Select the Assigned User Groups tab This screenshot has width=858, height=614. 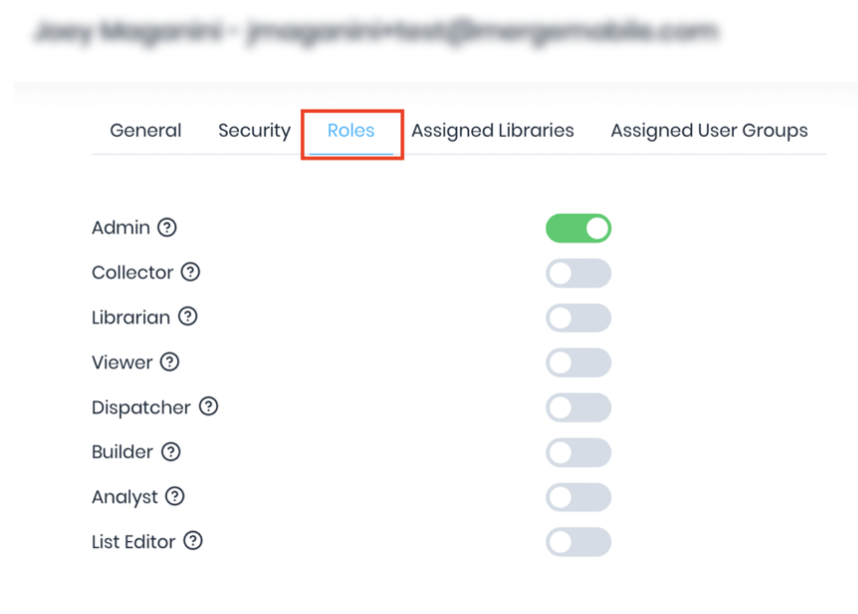point(709,131)
